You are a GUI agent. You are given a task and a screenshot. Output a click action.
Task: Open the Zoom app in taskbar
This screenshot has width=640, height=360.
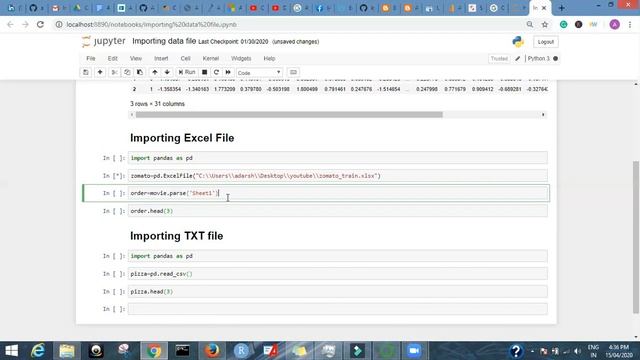click(414, 351)
